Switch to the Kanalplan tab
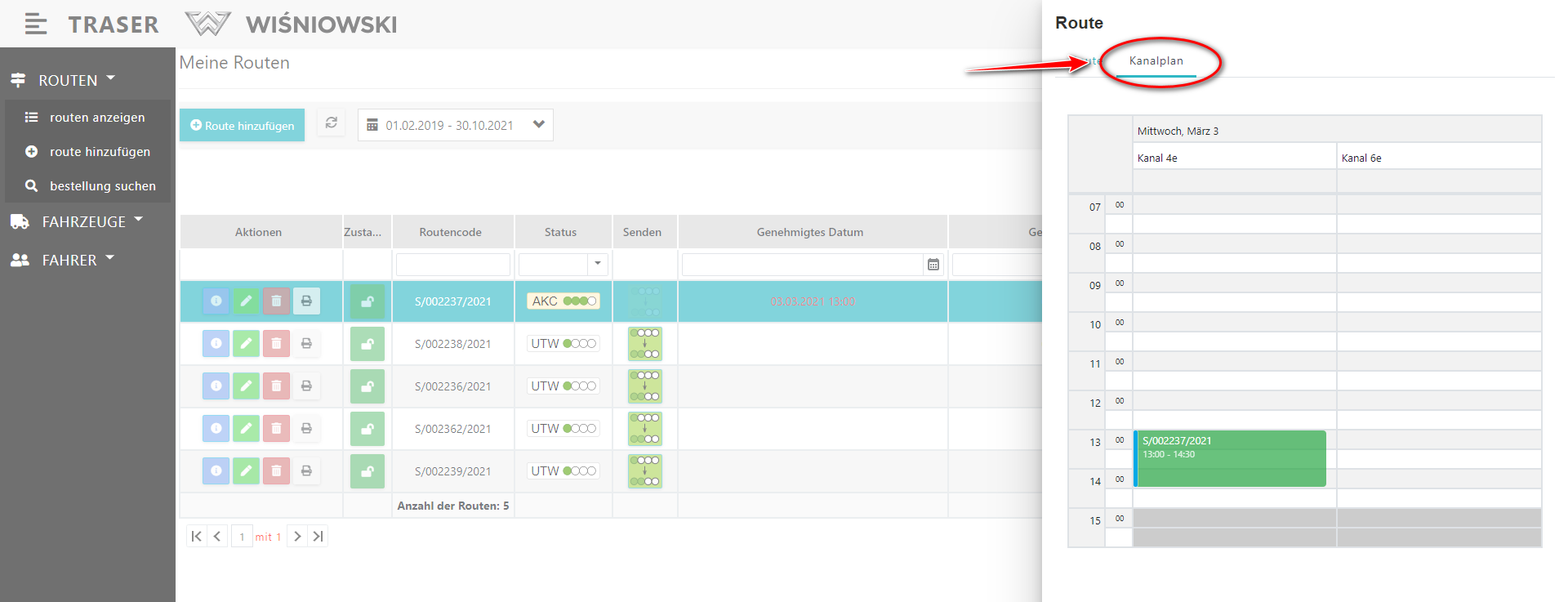The width and height of the screenshot is (1568, 602). pyautogui.click(x=1156, y=61)
